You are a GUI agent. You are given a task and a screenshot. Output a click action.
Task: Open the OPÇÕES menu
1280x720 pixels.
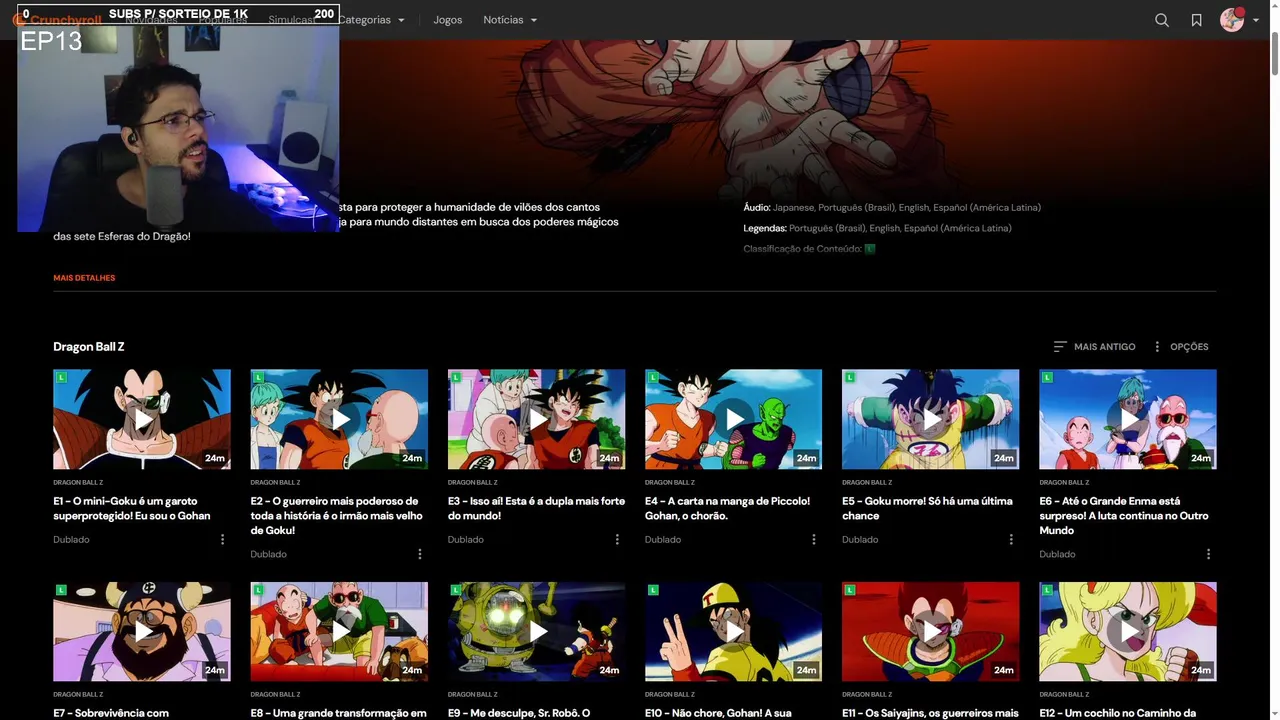[1180, 347]
